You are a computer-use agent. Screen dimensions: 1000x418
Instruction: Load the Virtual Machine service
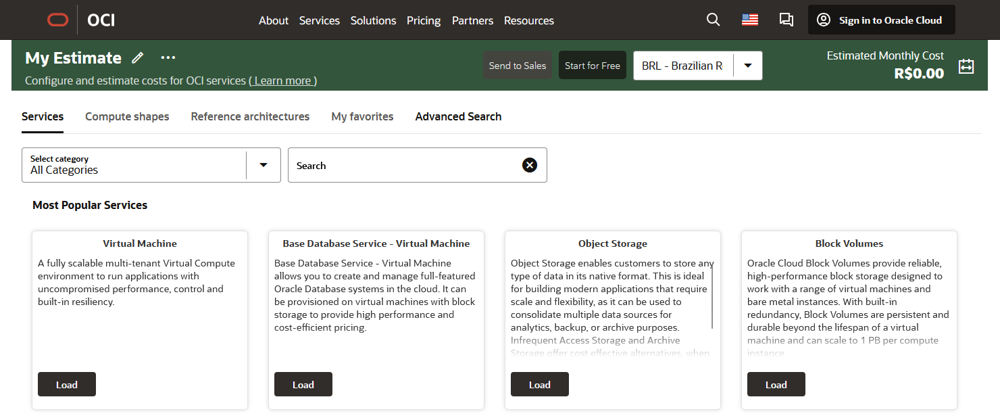pyautogui.click(x=66, y=384)
